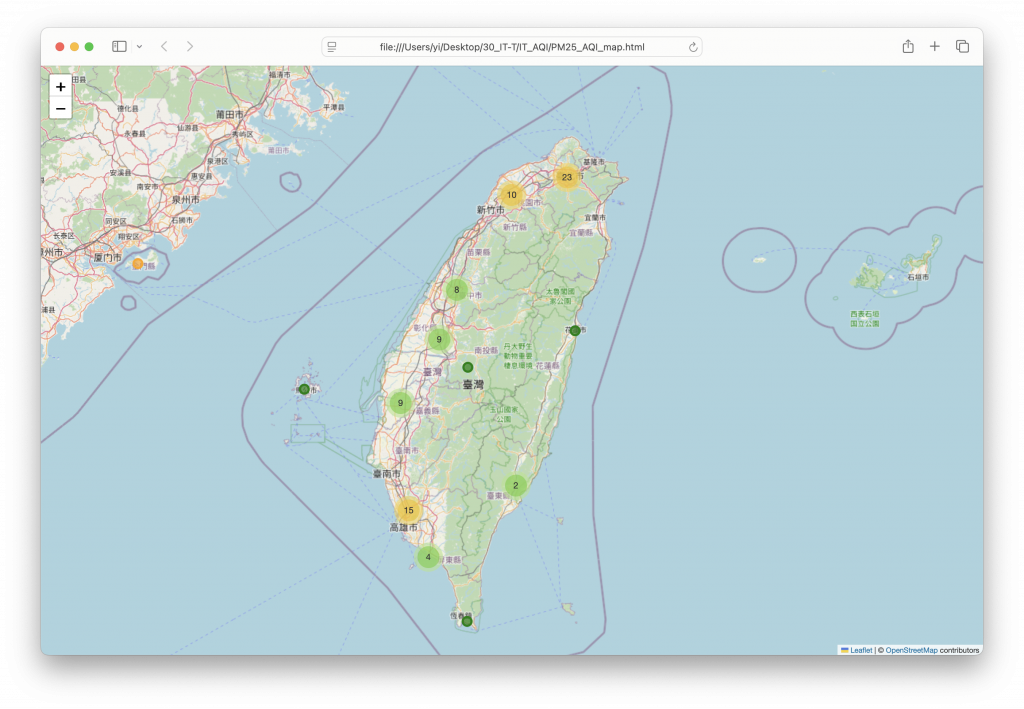The image size is (1024, 709).
Task: Select the green marker at Hengchun southern tip
Action: click(467, 621)
